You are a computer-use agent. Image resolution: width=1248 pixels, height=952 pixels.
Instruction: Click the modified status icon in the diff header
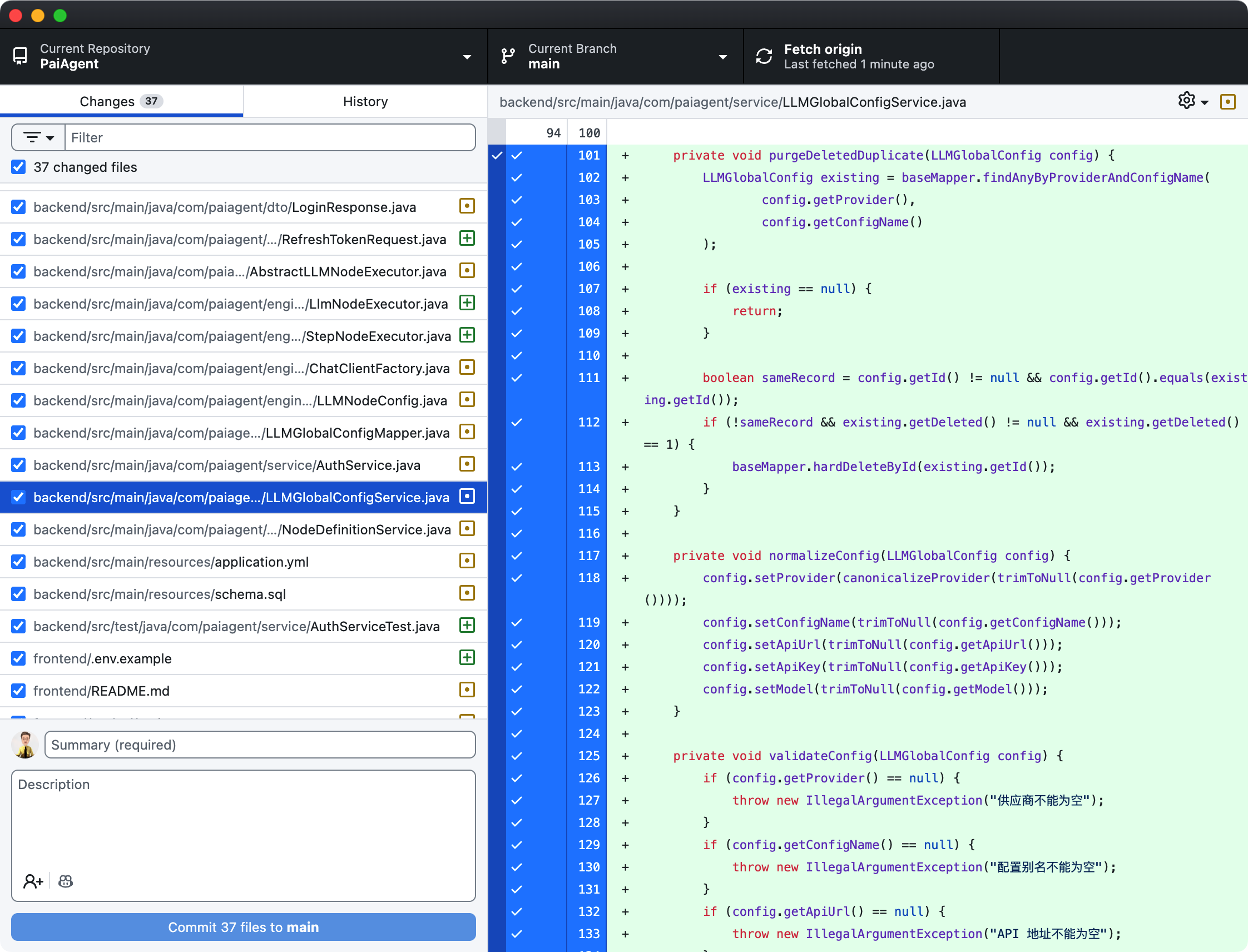(1227, 102)
